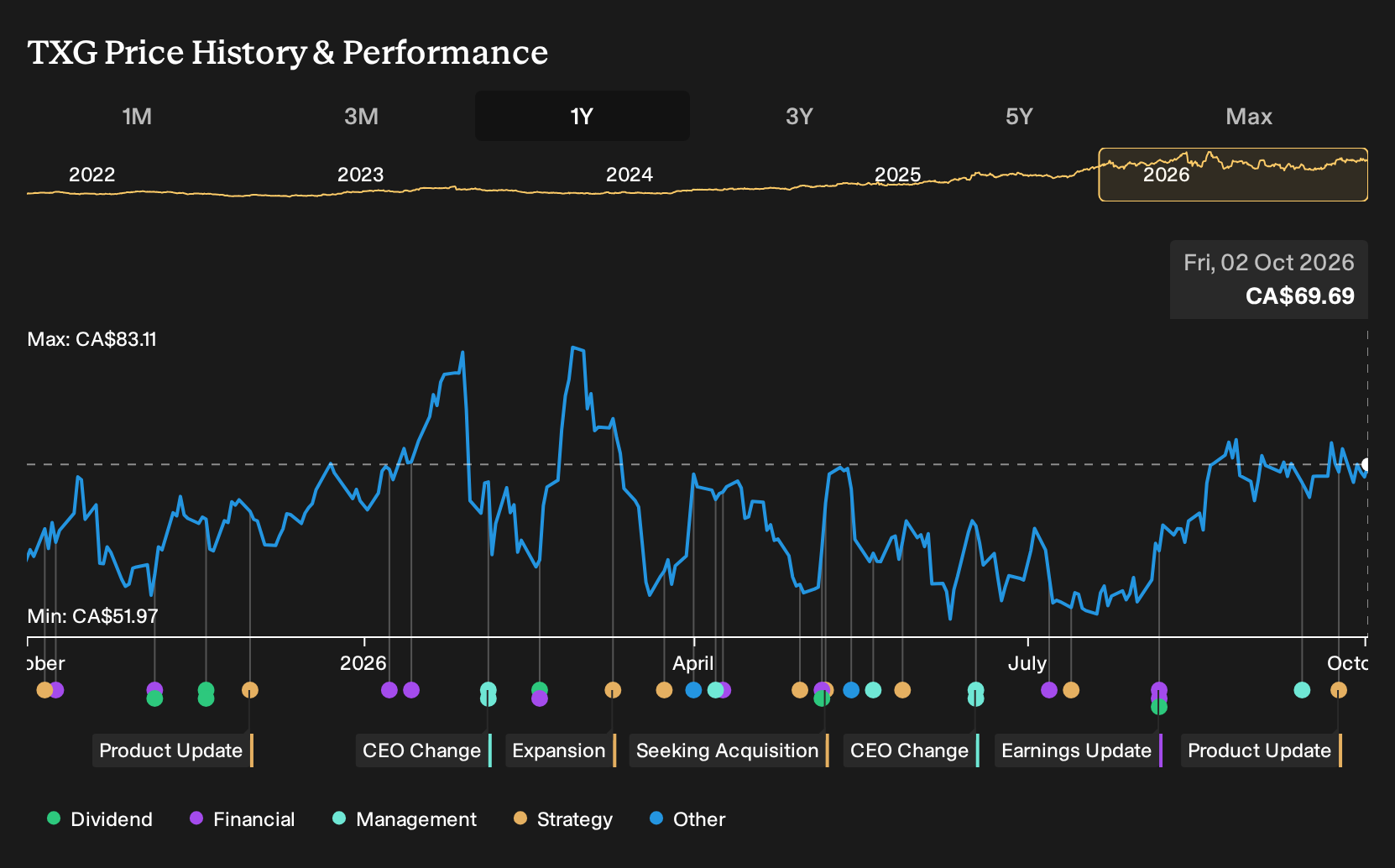Click the CA$69.69 price tooltip
This screenshot has height=868, width=1395.
click(x=1269, y=280)
